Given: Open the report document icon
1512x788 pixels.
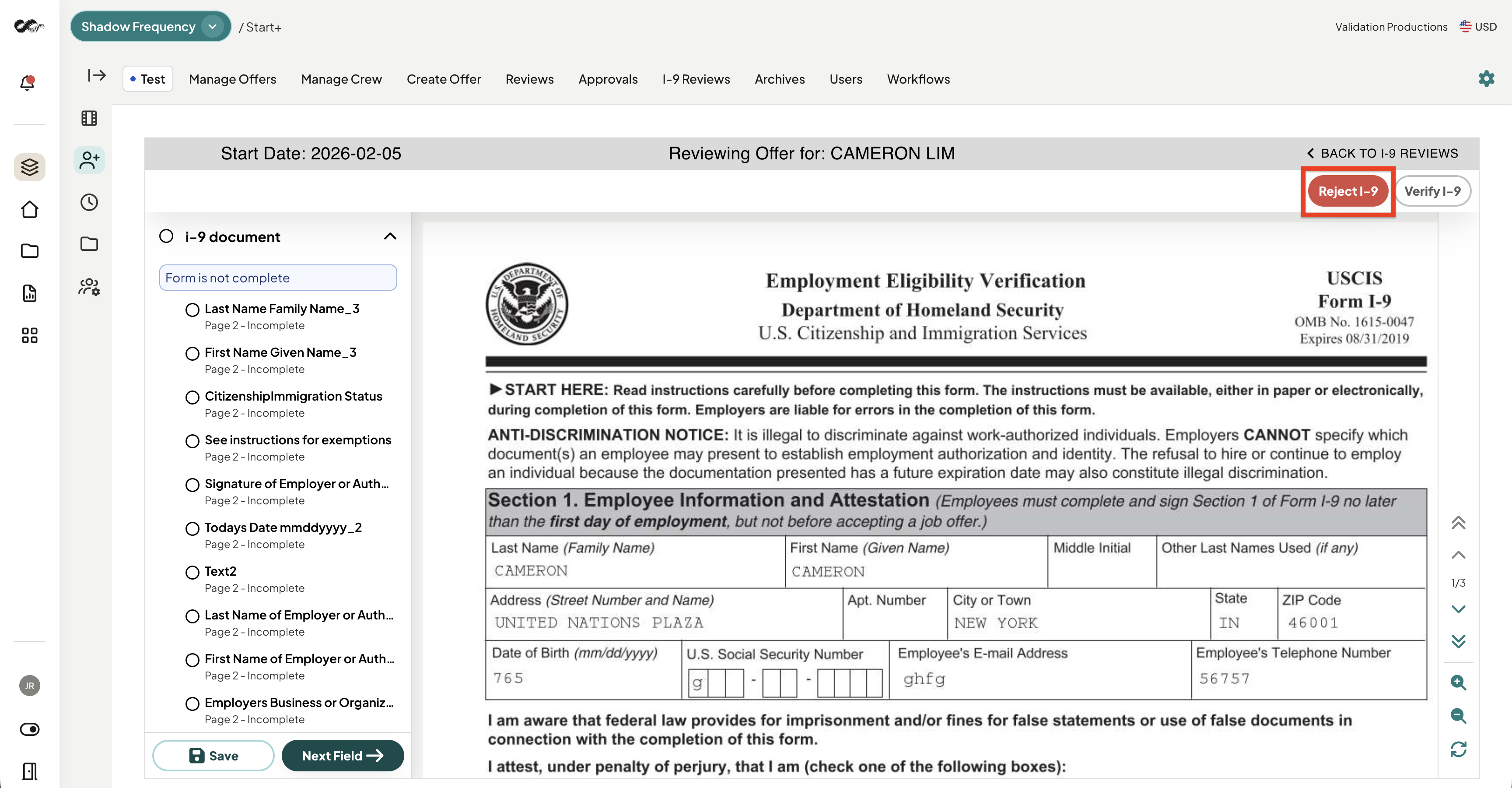Looking at the screenshot, I should [29, 293].
